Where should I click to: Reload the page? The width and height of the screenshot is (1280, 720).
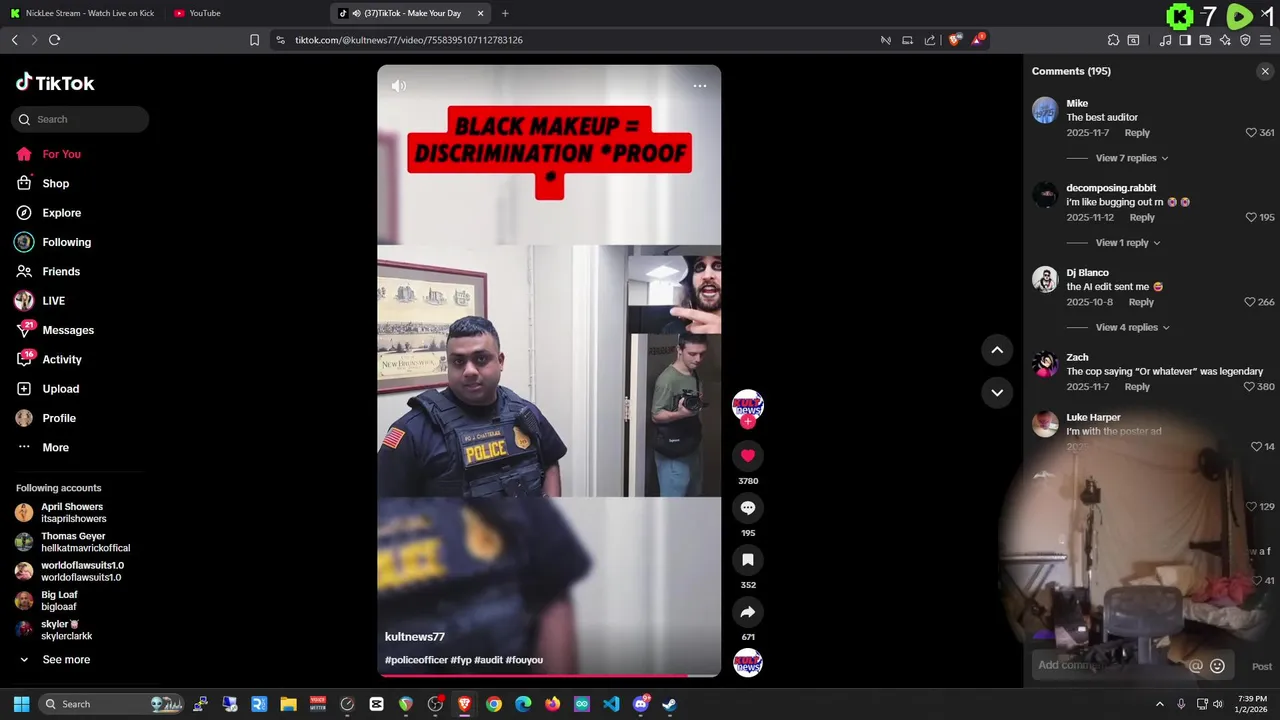(55, 40)
